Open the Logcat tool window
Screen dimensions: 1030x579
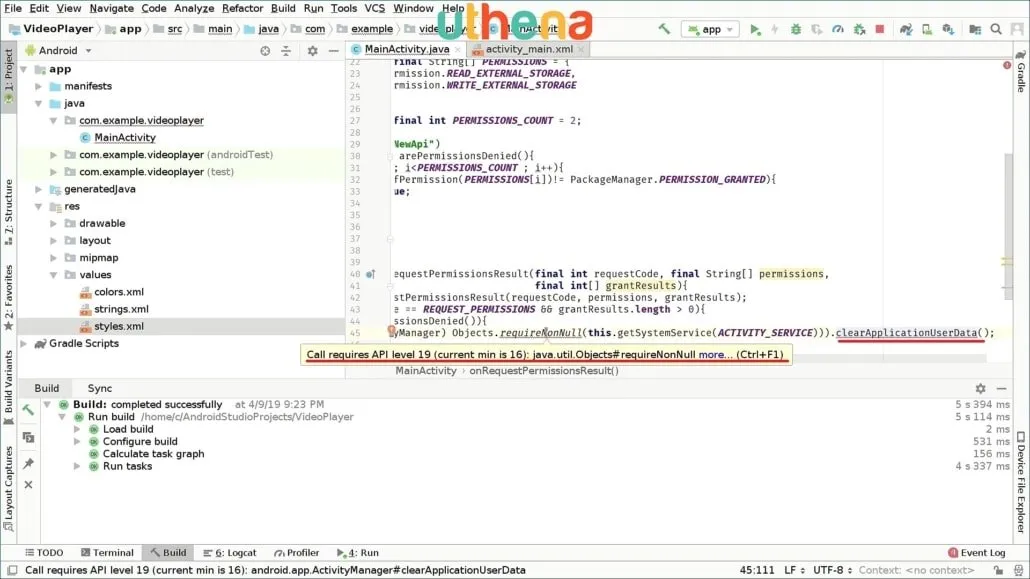tap(229, 553)
